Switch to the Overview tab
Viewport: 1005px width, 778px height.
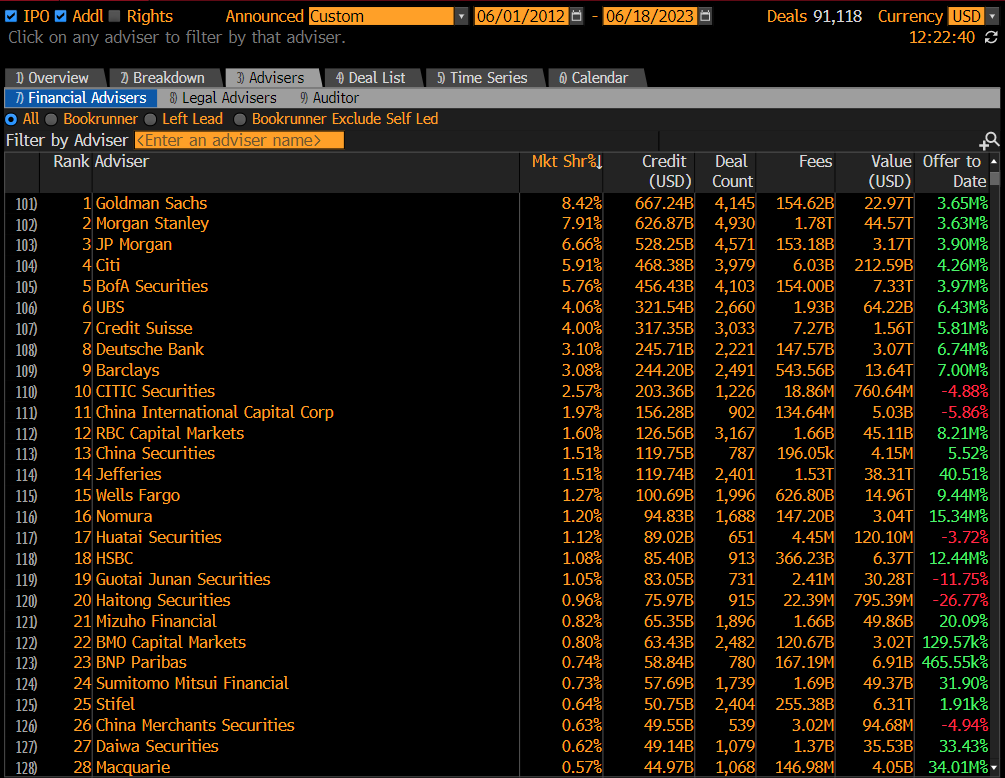(53, 78)
